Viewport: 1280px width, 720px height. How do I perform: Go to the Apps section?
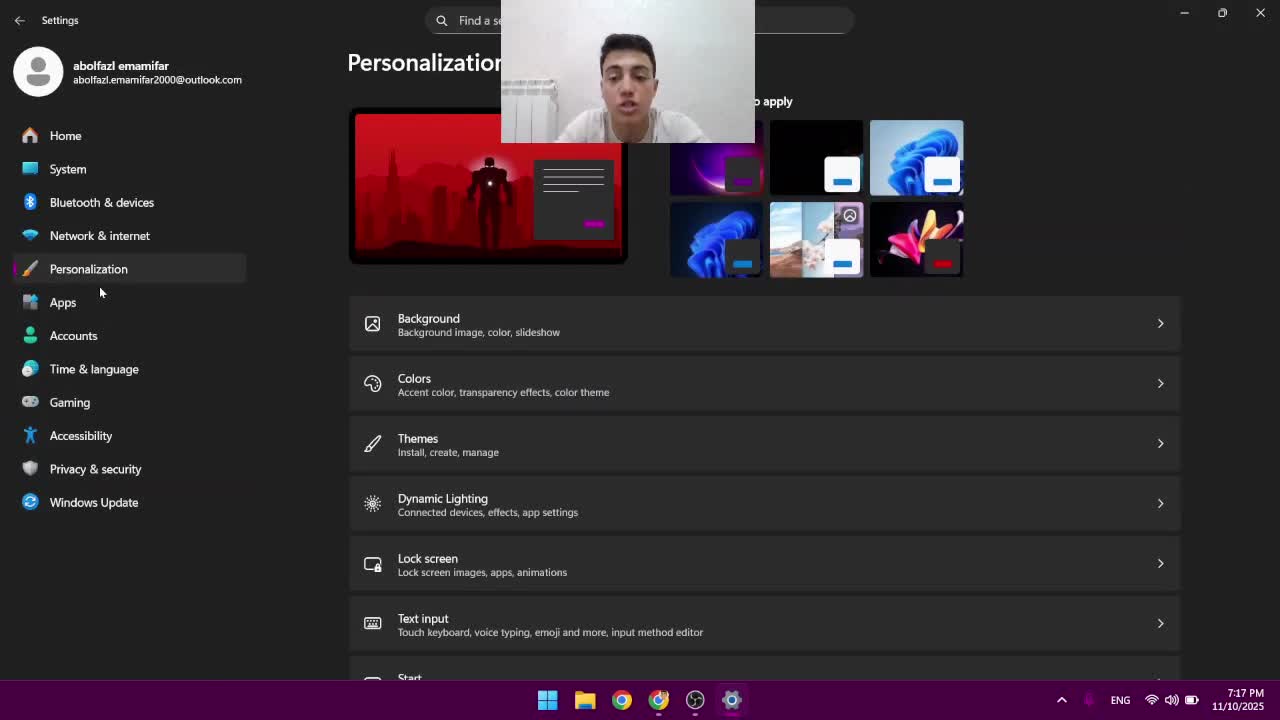[63, 302]
